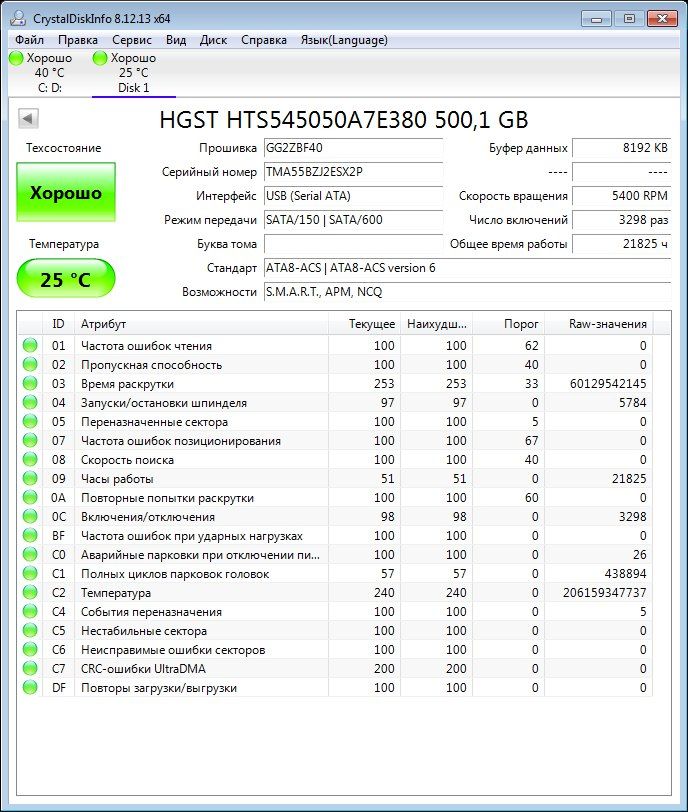Image resolution: width=688 pixels, height=812 pixels.
Task: Click status orb of attribute 08 row
Action: click(30, 459)
